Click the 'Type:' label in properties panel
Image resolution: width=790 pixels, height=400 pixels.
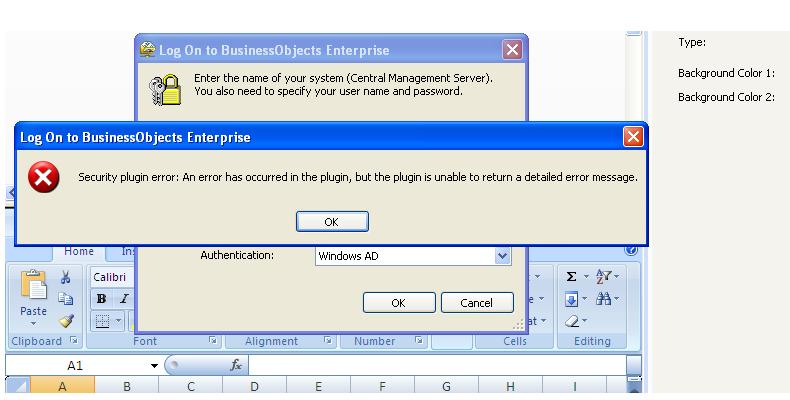pyautogui.click(x=692, y=42)
